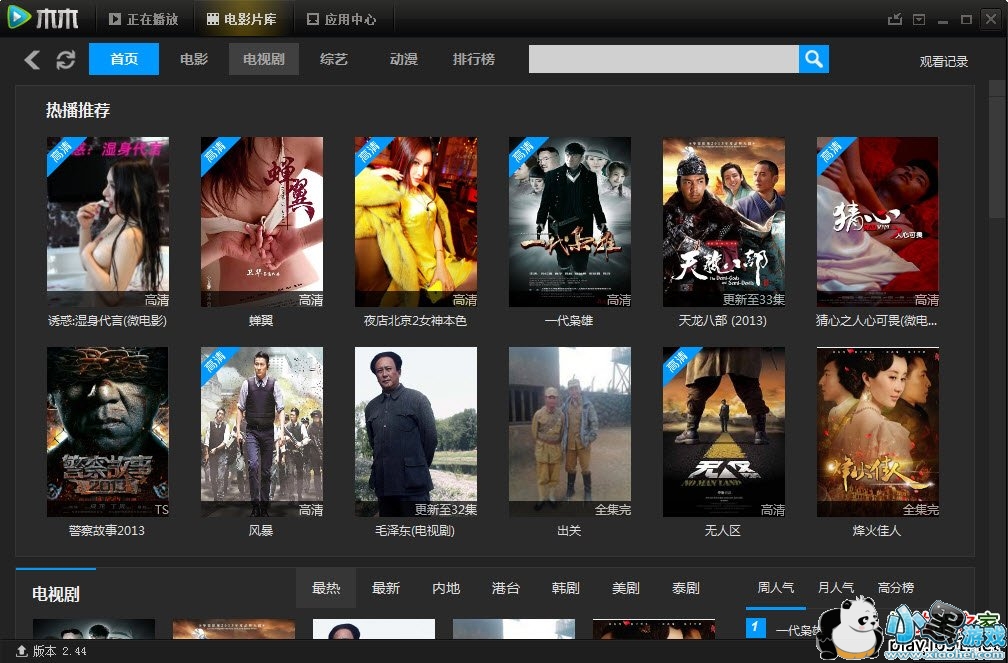
Task: Switch ranking to 周人气
Action: click(776, 588)
